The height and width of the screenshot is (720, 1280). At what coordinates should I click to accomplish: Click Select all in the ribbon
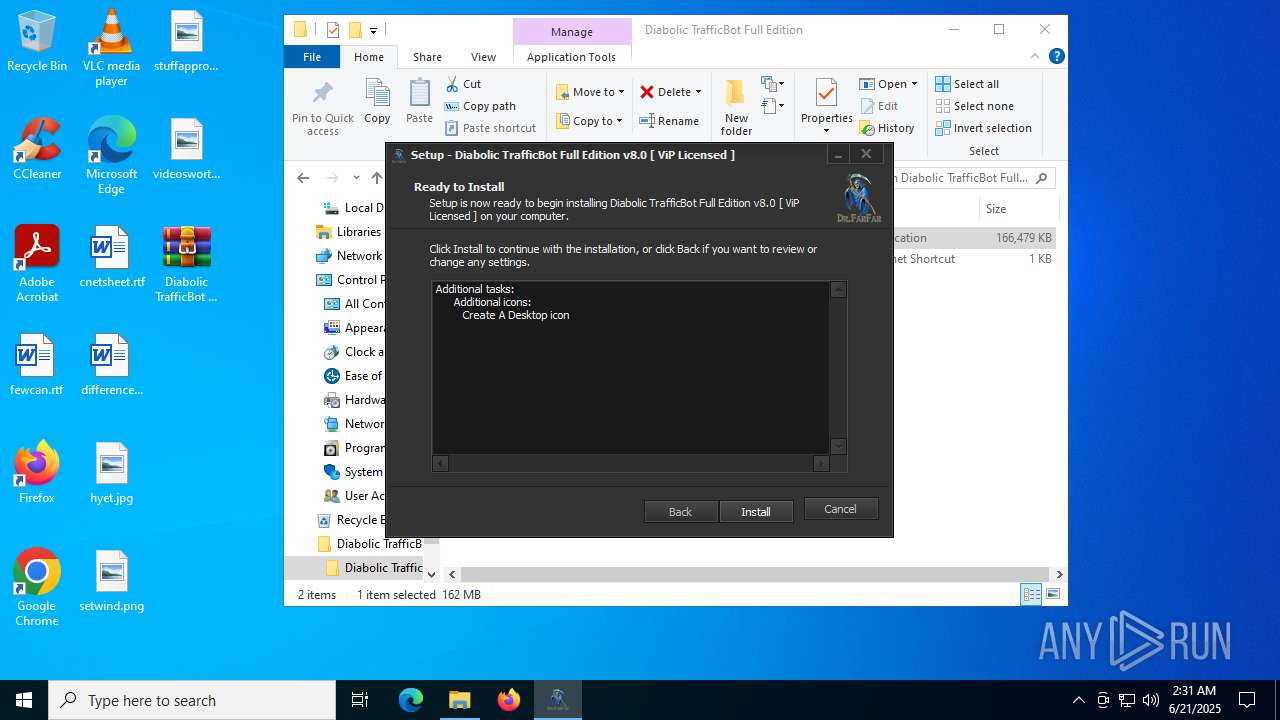pos(967,84)
